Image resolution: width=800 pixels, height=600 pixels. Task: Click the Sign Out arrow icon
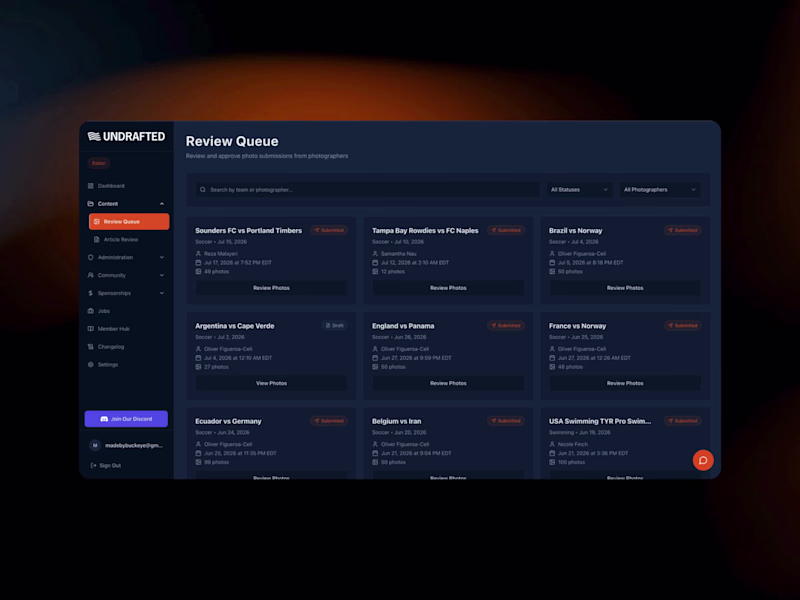[x=93, y=465]
